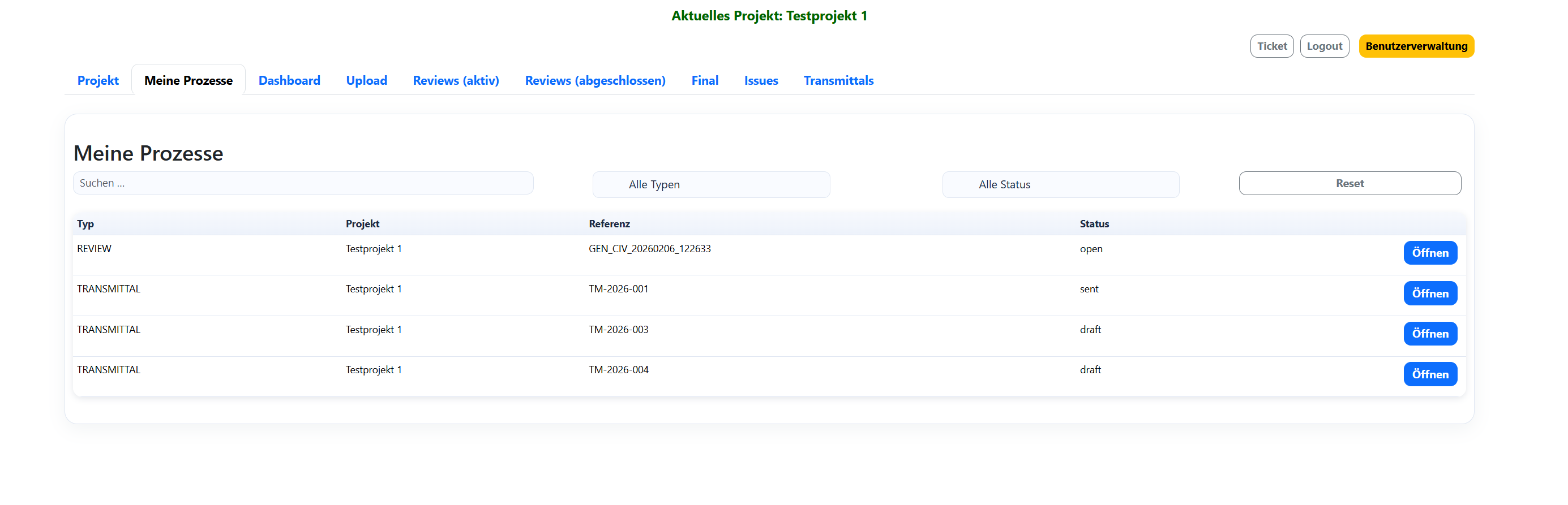The image size is (1568, 505).
Task: Open transmittal TM-2026-001 with Öffnen
Action: pyautogui.click(x=1429, y=293)
